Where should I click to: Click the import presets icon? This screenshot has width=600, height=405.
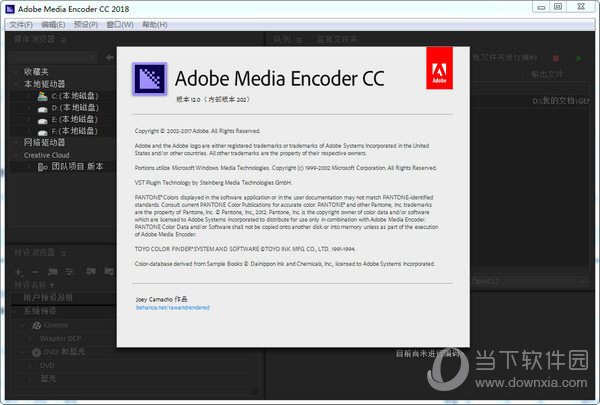(91, 271)
